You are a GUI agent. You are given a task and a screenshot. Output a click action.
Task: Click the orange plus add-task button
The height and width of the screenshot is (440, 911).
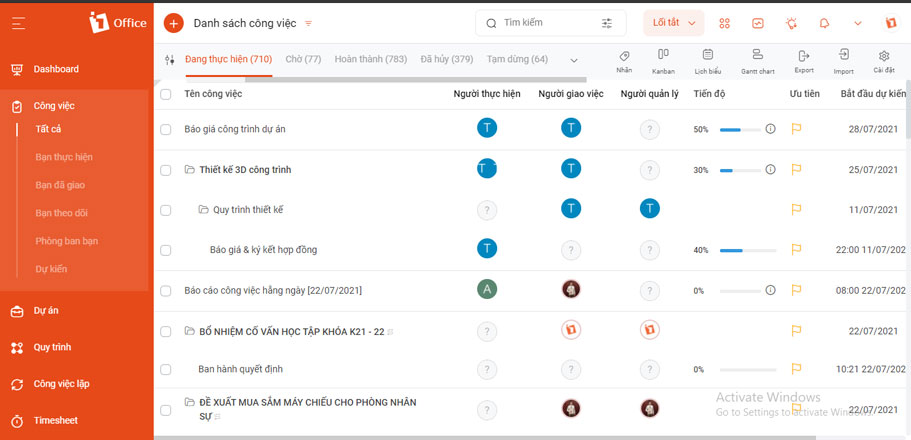coord(174,23)
